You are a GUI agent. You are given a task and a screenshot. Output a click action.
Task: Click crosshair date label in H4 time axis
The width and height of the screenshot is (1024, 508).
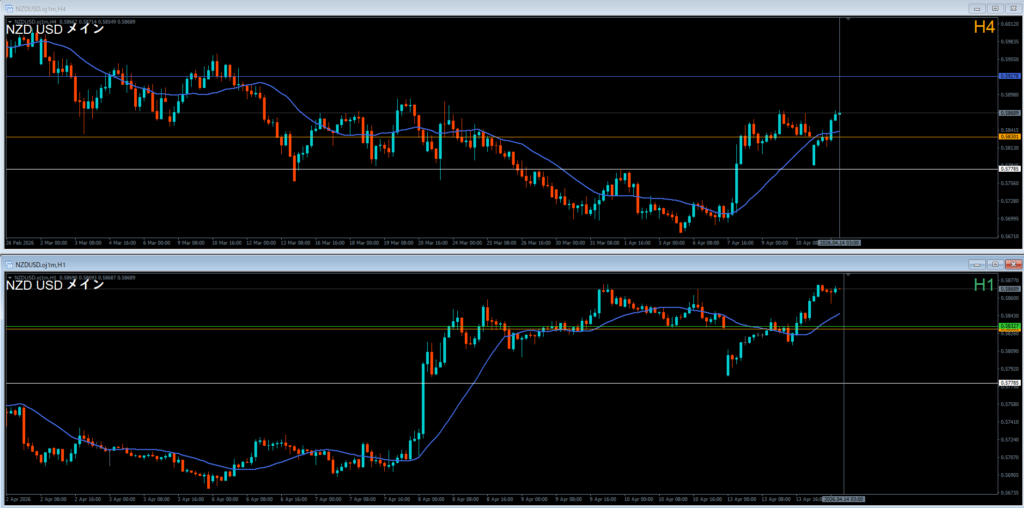840,242
